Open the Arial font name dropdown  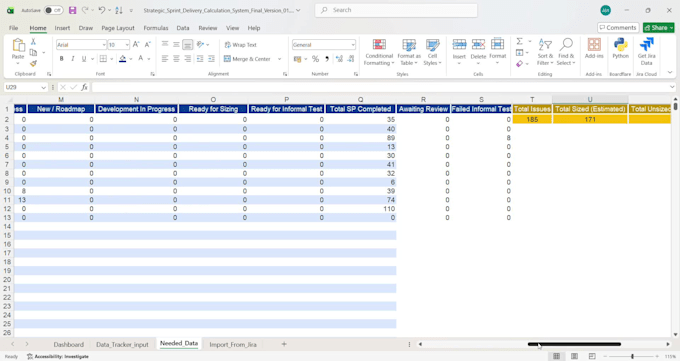[104, 45]
